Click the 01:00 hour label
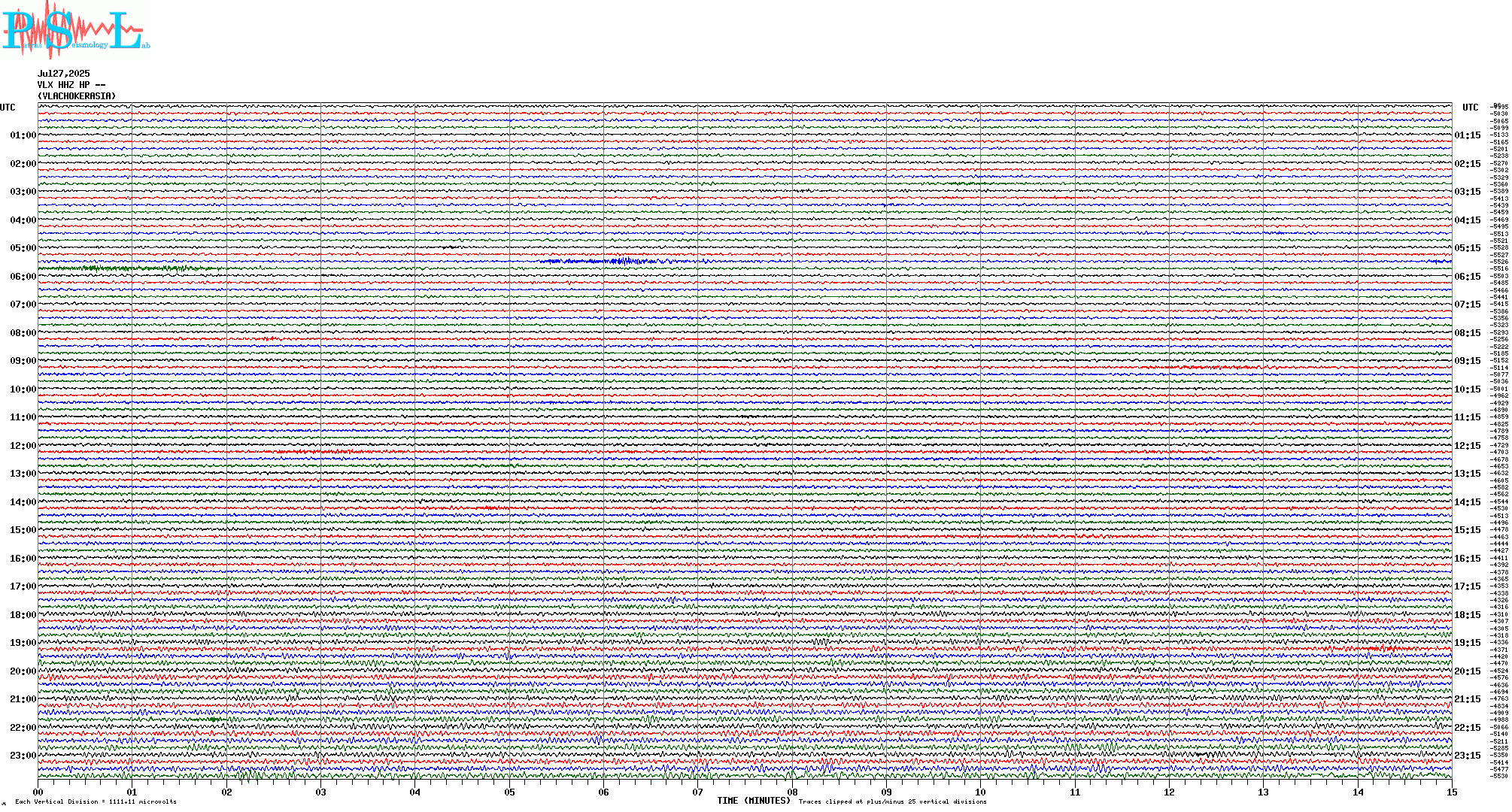 (x=23, y=135)
